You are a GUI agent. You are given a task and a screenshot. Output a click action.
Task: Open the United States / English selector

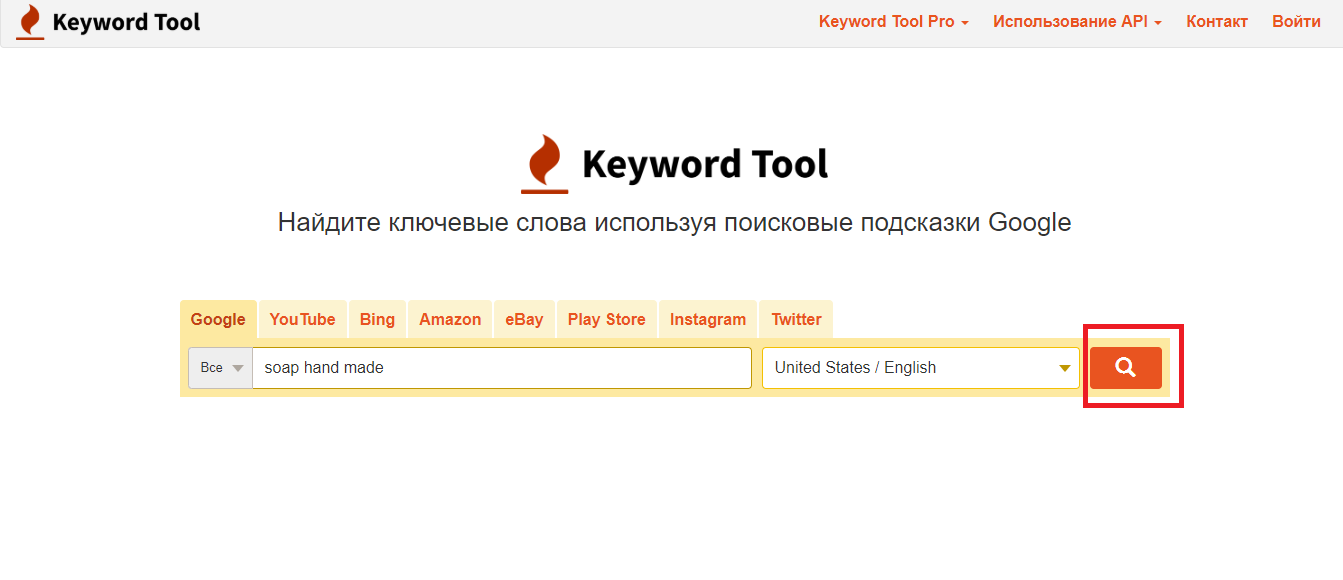(921, 368)
